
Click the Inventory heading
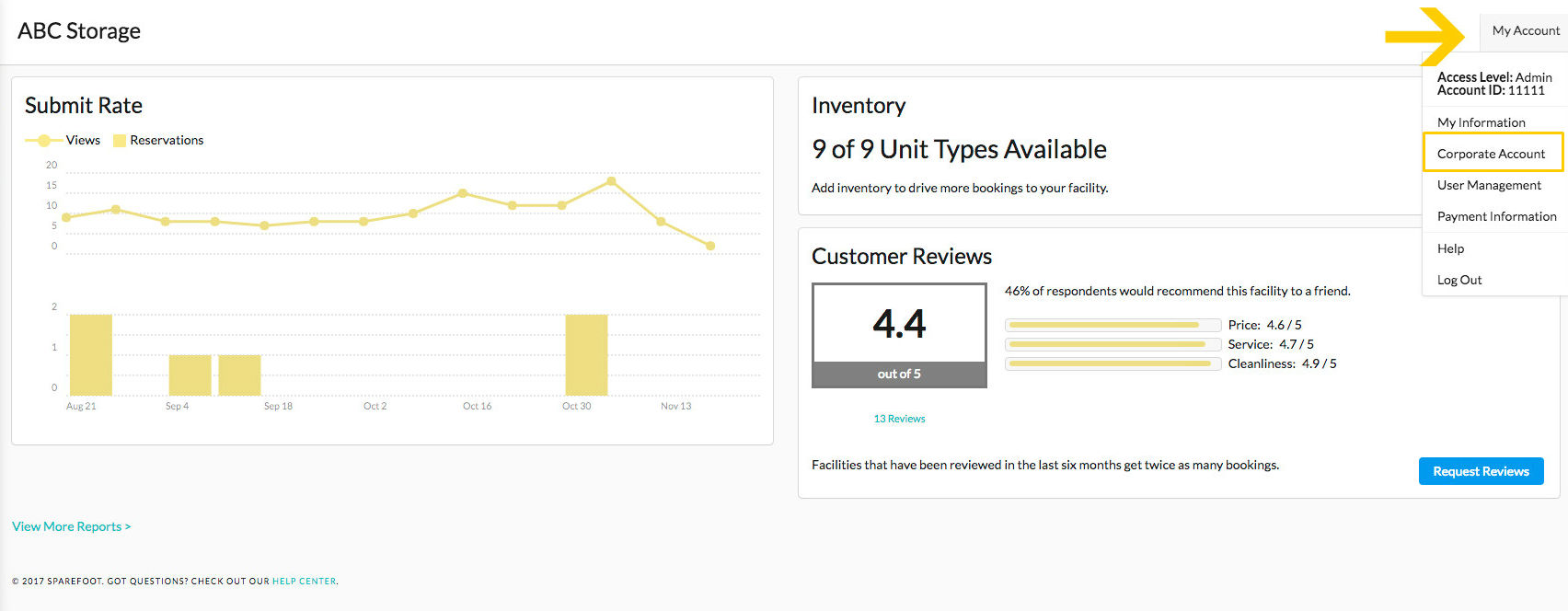[x=859, y=106]
